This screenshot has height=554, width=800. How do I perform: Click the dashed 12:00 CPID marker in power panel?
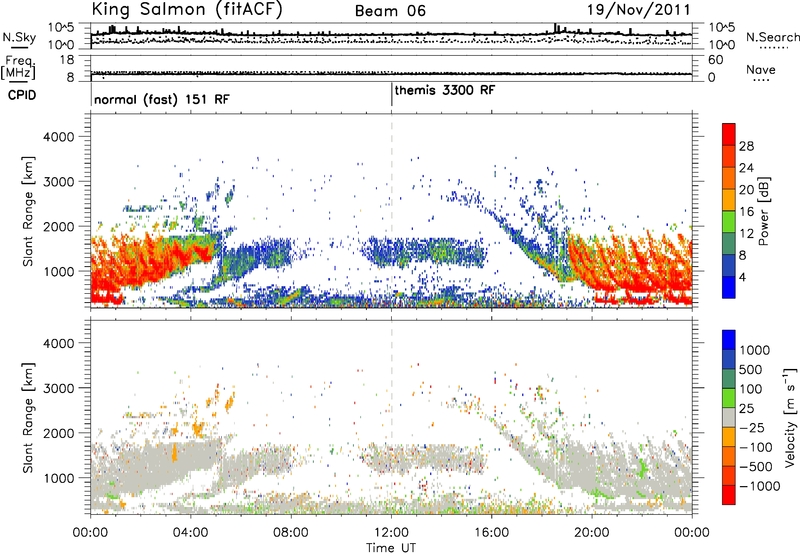392,211
